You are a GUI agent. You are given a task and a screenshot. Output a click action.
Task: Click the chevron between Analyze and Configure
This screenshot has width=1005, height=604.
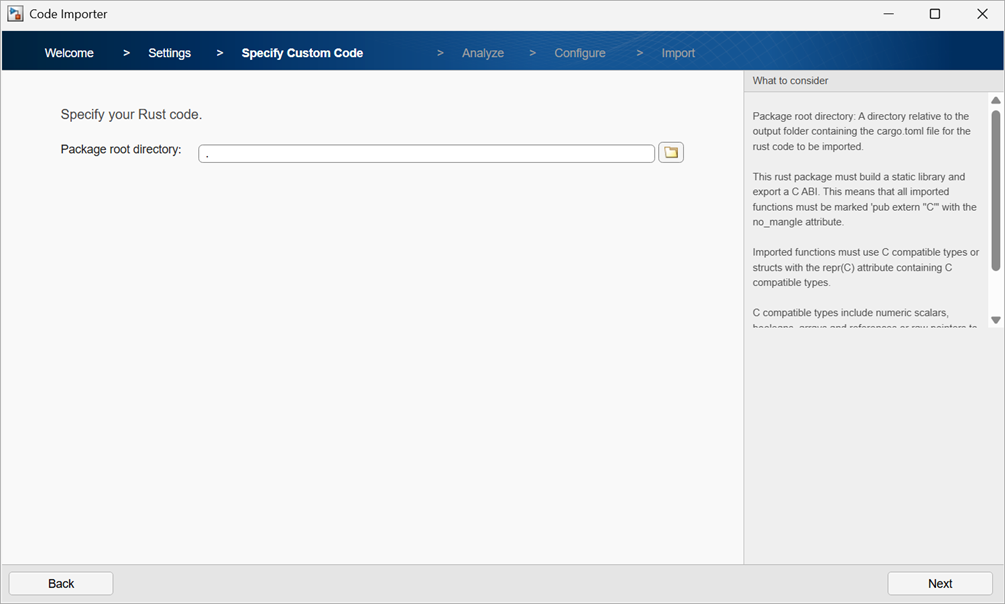[532, 52]
